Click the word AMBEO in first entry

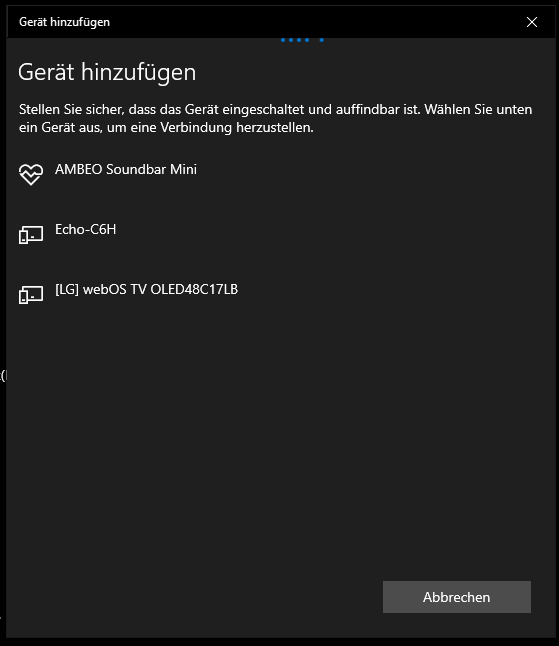[x=78, y=169]
